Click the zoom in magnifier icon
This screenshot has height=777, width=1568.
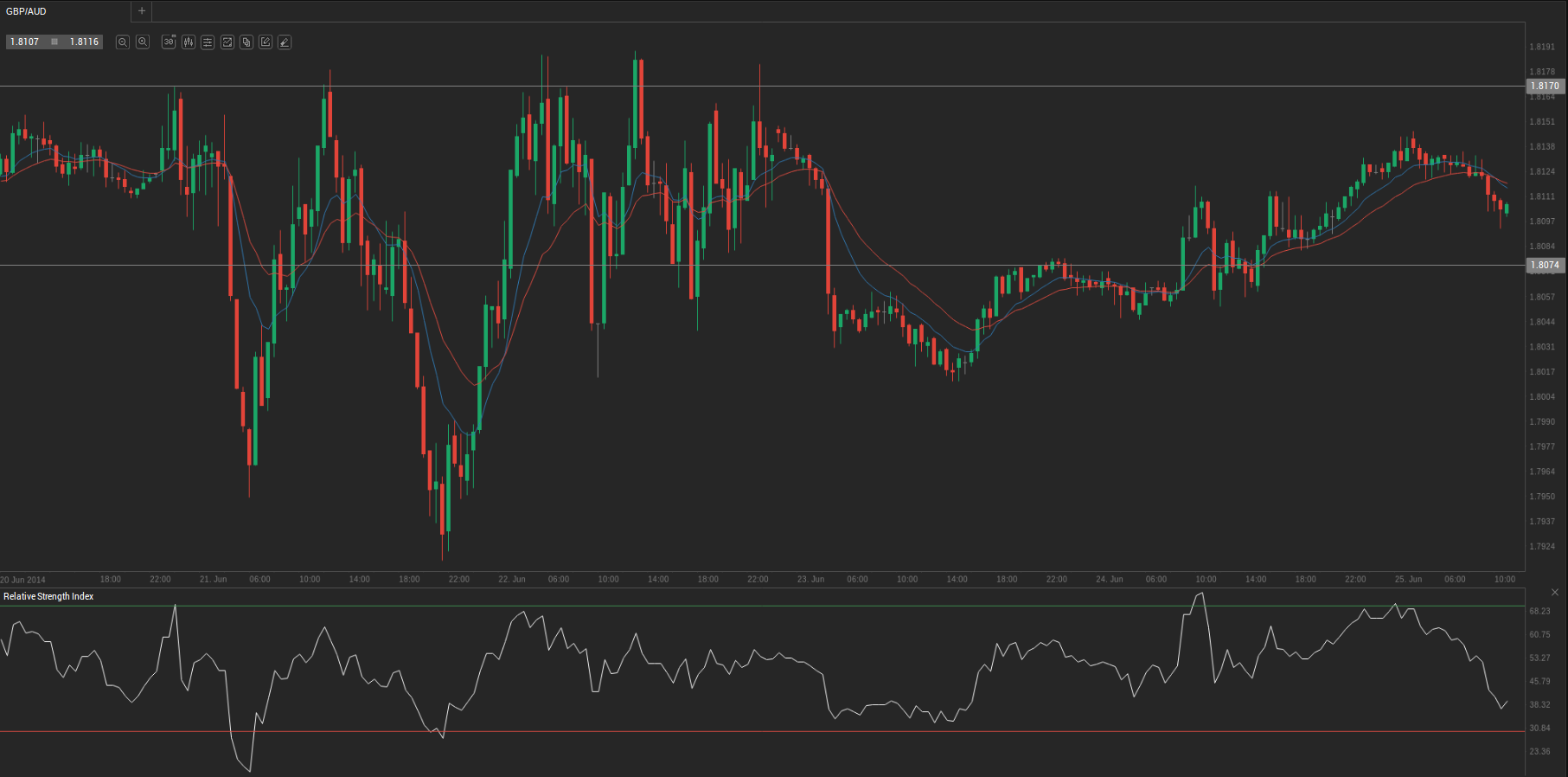pyautogui.click(x=143, y=42)
